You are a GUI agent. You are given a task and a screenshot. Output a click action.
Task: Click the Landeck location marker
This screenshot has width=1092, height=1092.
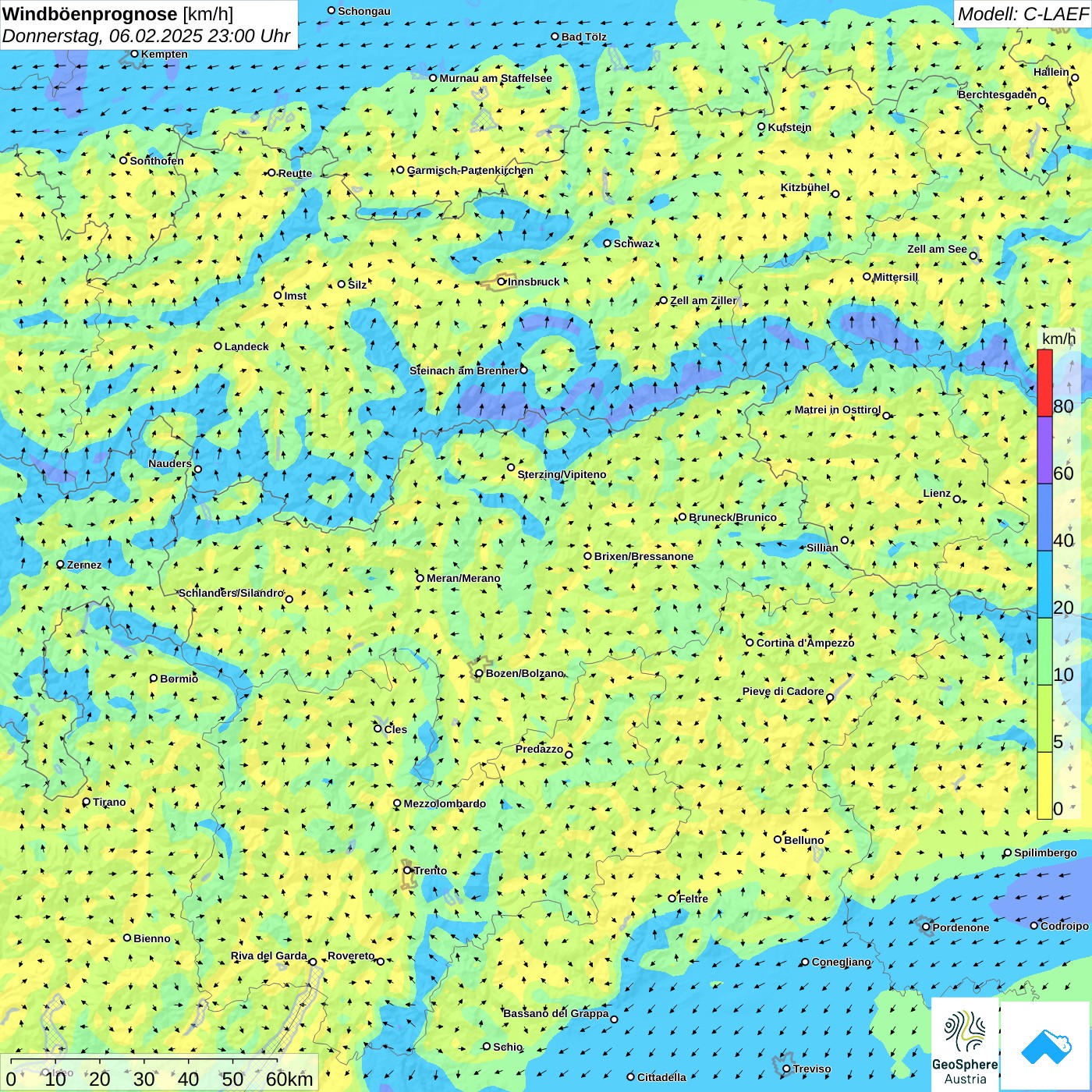tap(218, 346)
